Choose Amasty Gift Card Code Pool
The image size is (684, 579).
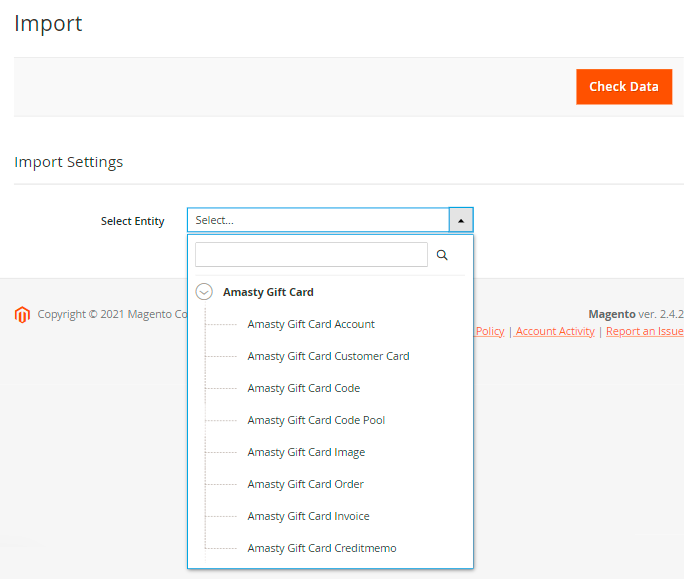pos(316,420)
